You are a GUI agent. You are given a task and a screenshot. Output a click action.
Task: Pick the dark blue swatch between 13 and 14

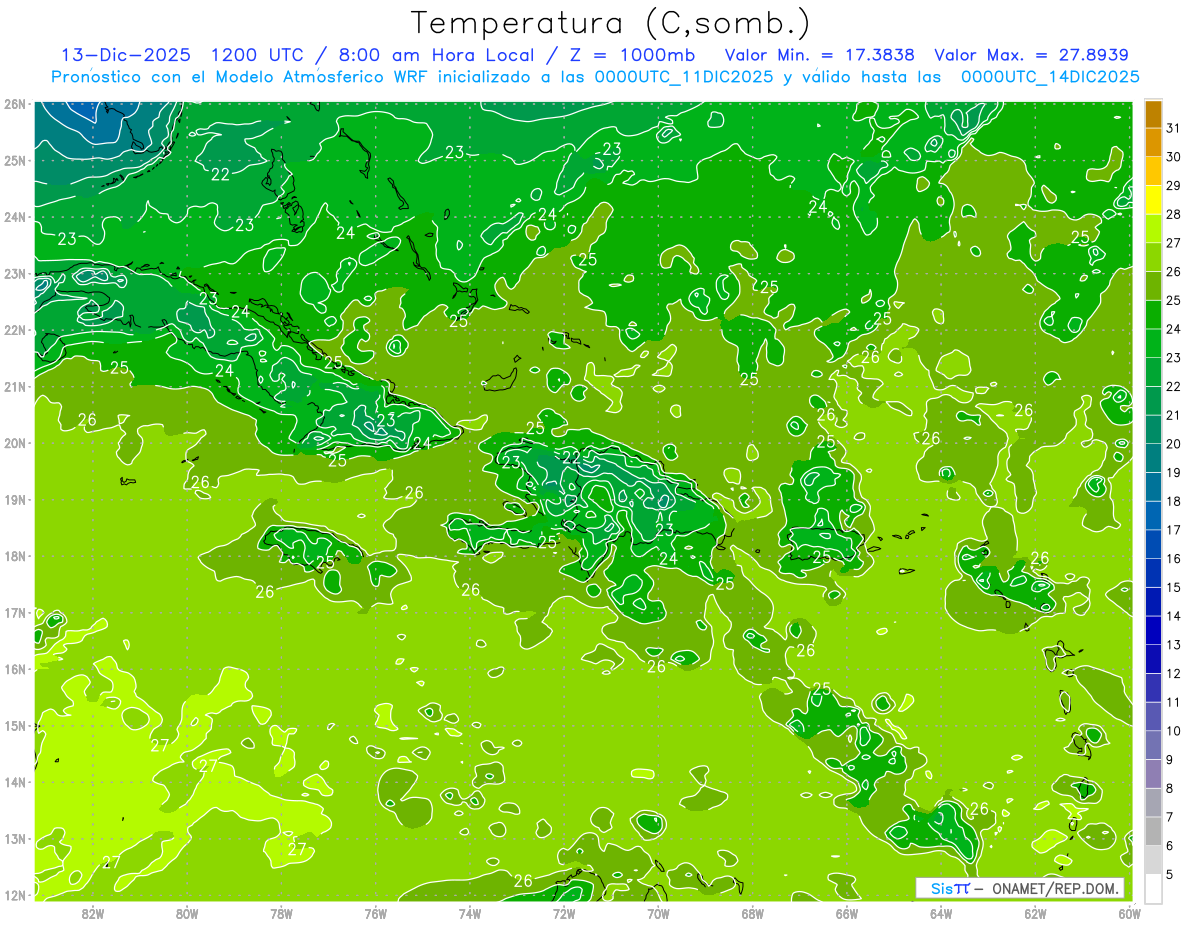pos(1153,630)
